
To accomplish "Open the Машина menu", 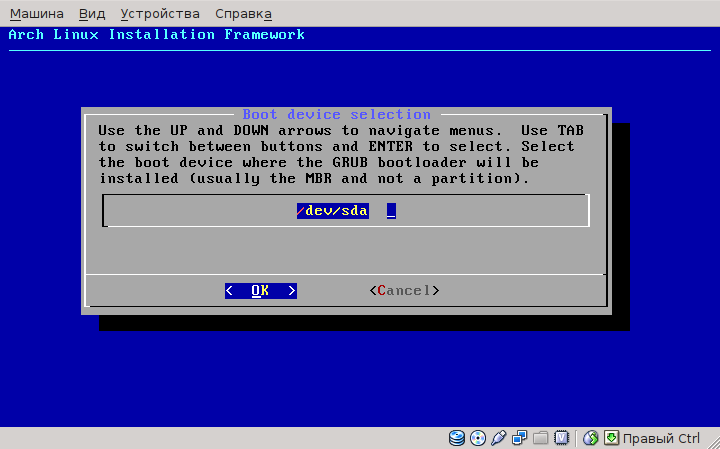I will pos(37,14).
